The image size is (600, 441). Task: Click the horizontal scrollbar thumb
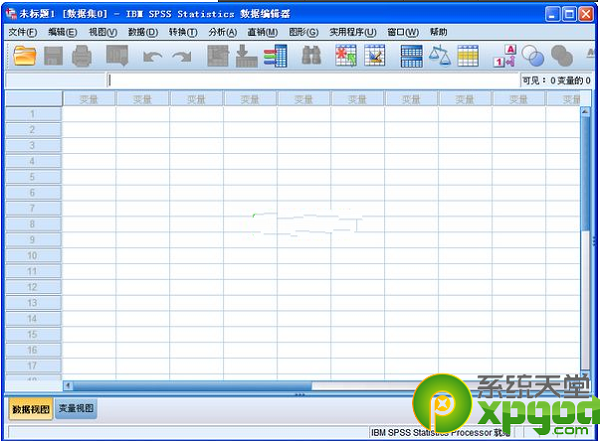click(x=193, y=385)
